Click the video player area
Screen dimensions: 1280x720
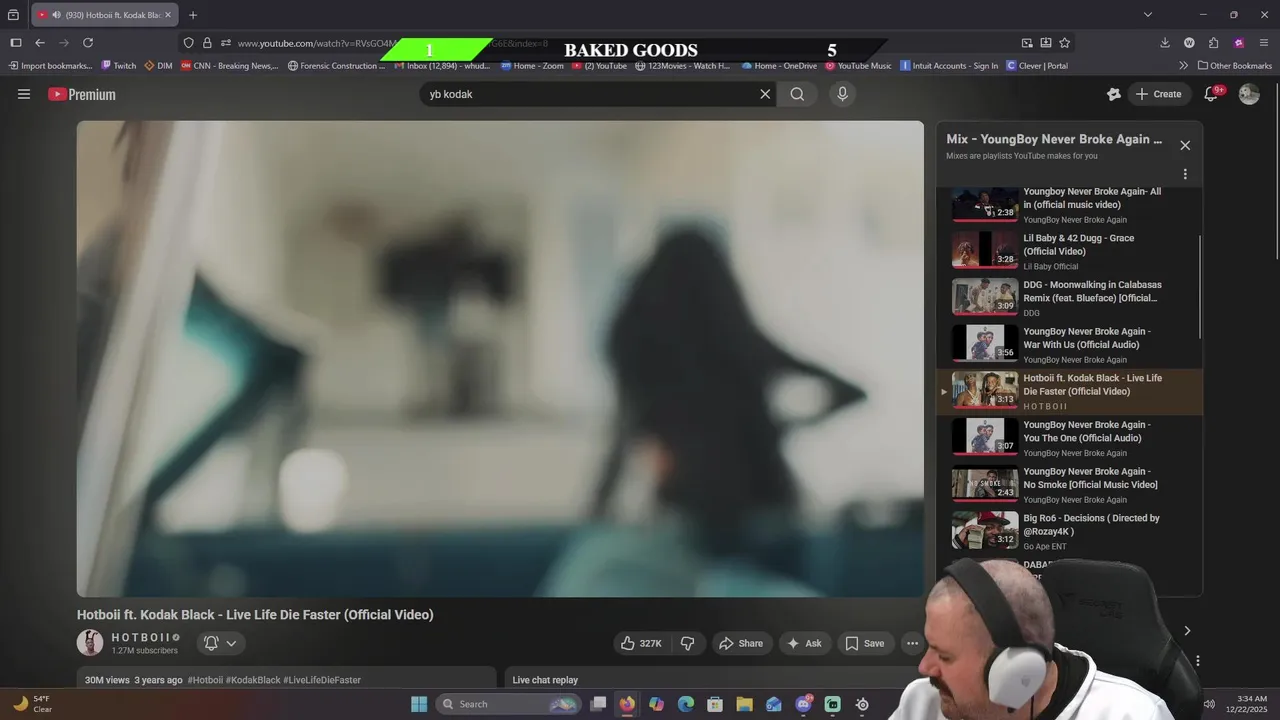pyautogui.click(x=500, y=359)
